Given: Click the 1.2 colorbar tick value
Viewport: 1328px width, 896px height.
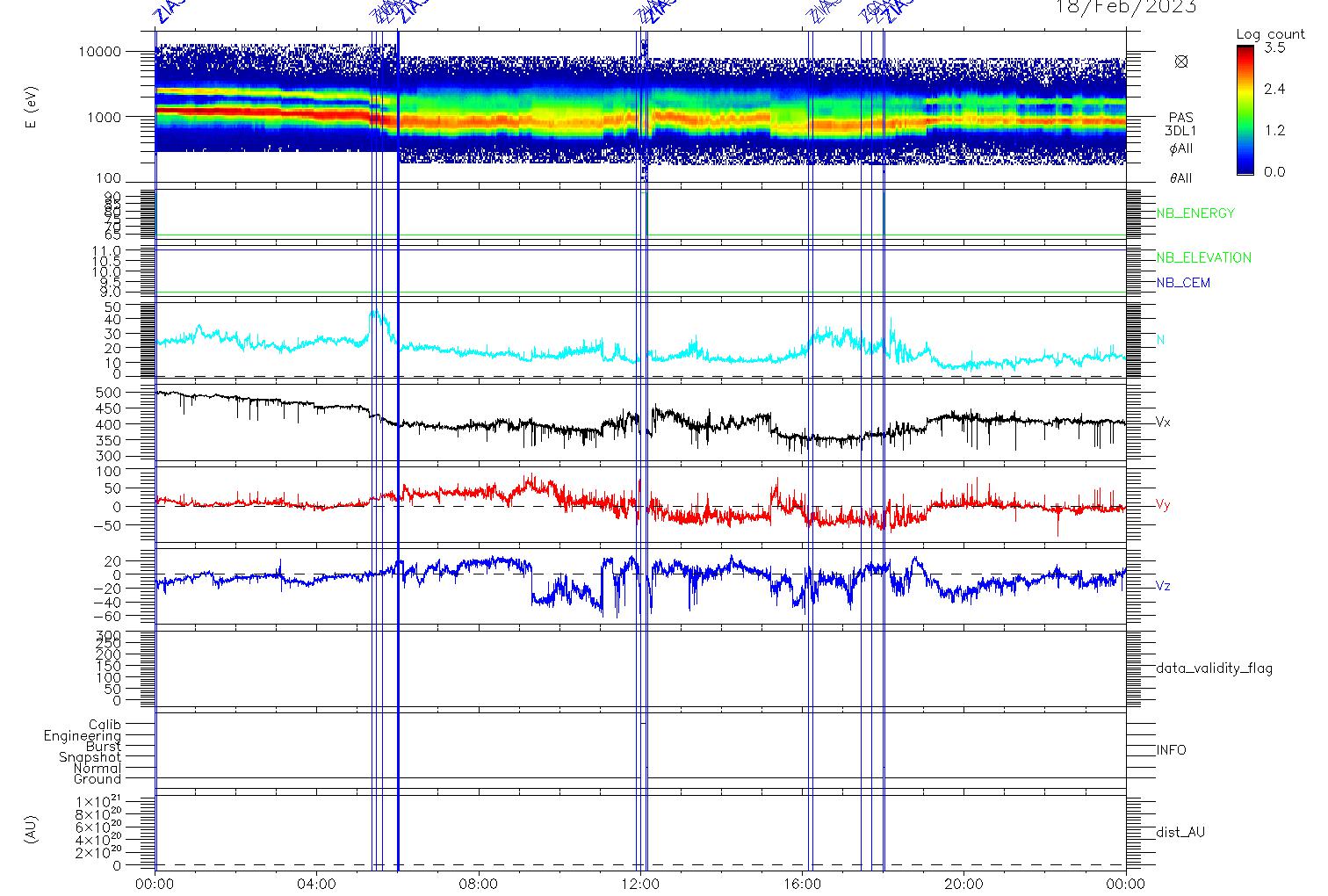Looking at the screenshot, I should tap(1274, 131).
